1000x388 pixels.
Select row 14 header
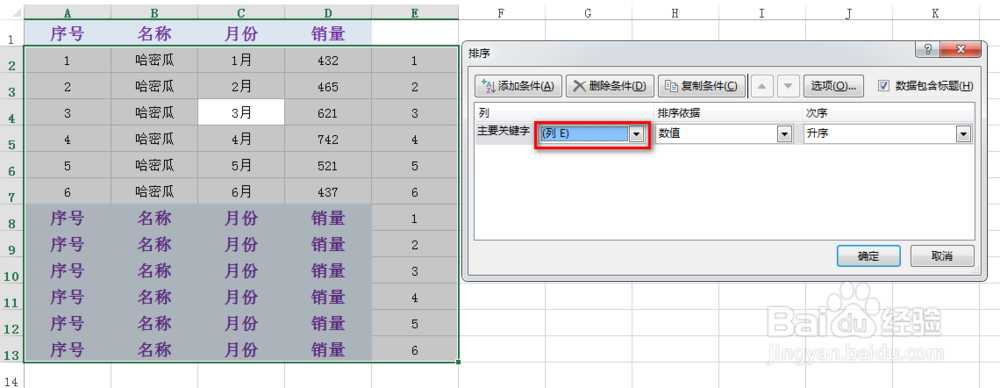[x=11, y=376]
